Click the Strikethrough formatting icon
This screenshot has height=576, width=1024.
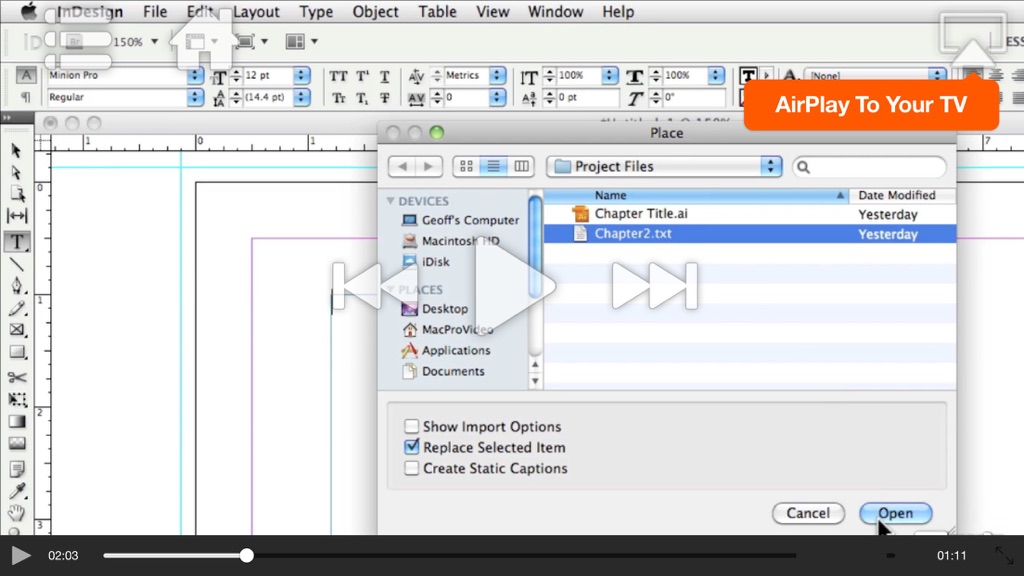point(385,98)
